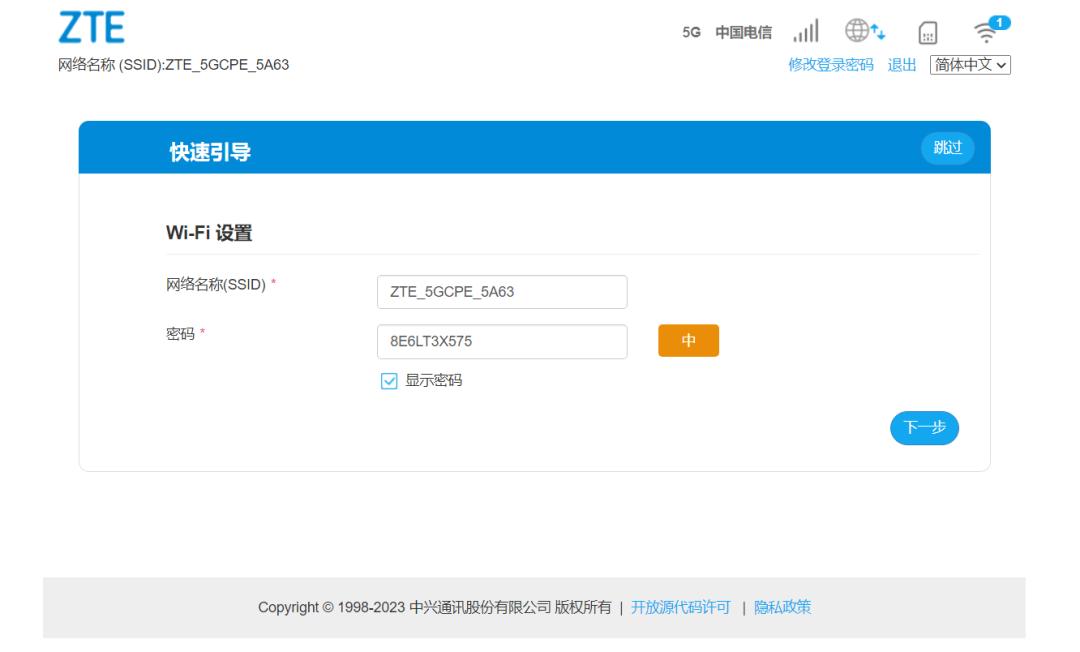Screen dimensions: 1080x652
Task: Click the connected devices count badge
Action: 998,20
